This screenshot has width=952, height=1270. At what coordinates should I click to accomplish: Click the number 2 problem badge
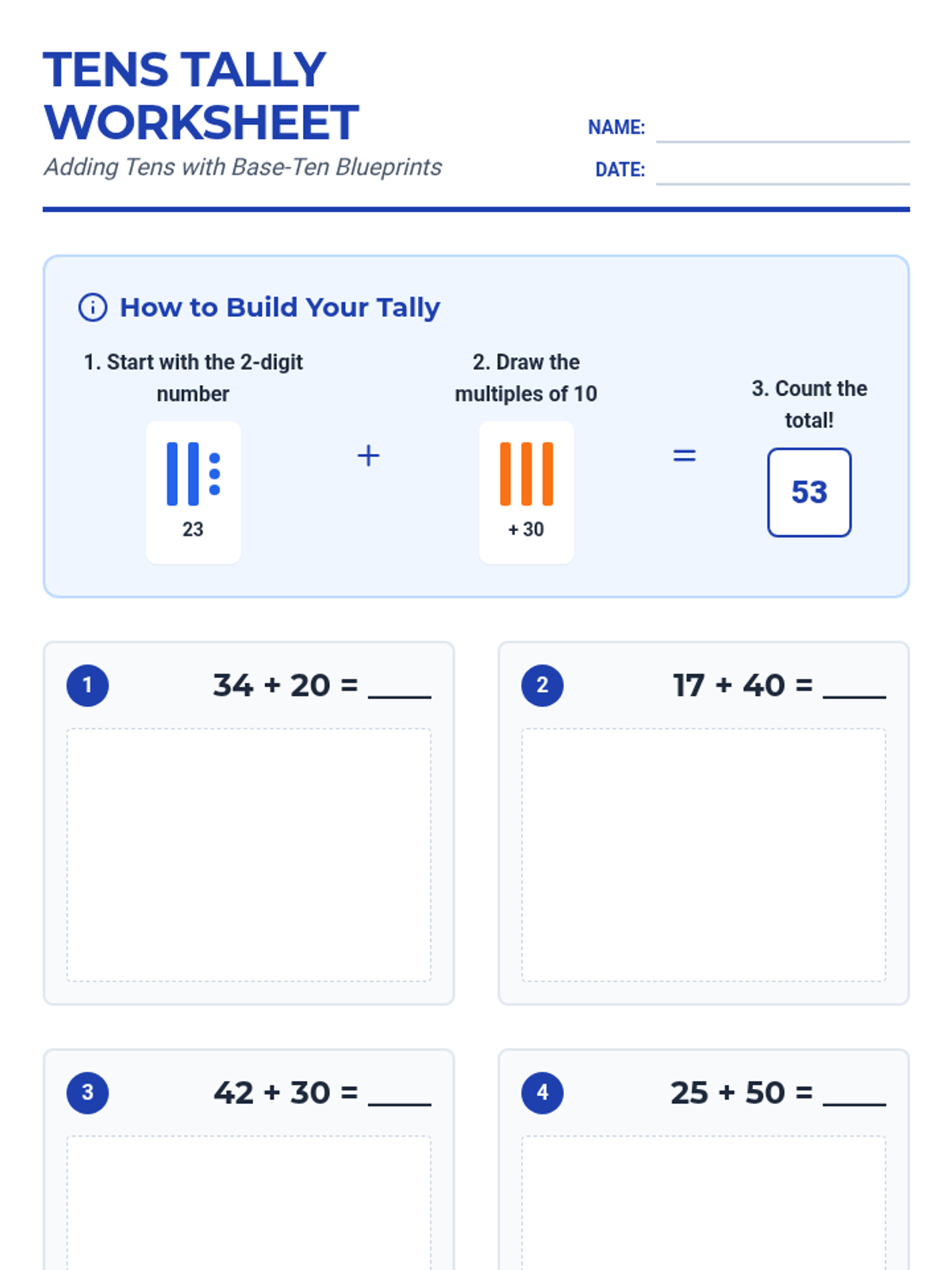point(542,685)
